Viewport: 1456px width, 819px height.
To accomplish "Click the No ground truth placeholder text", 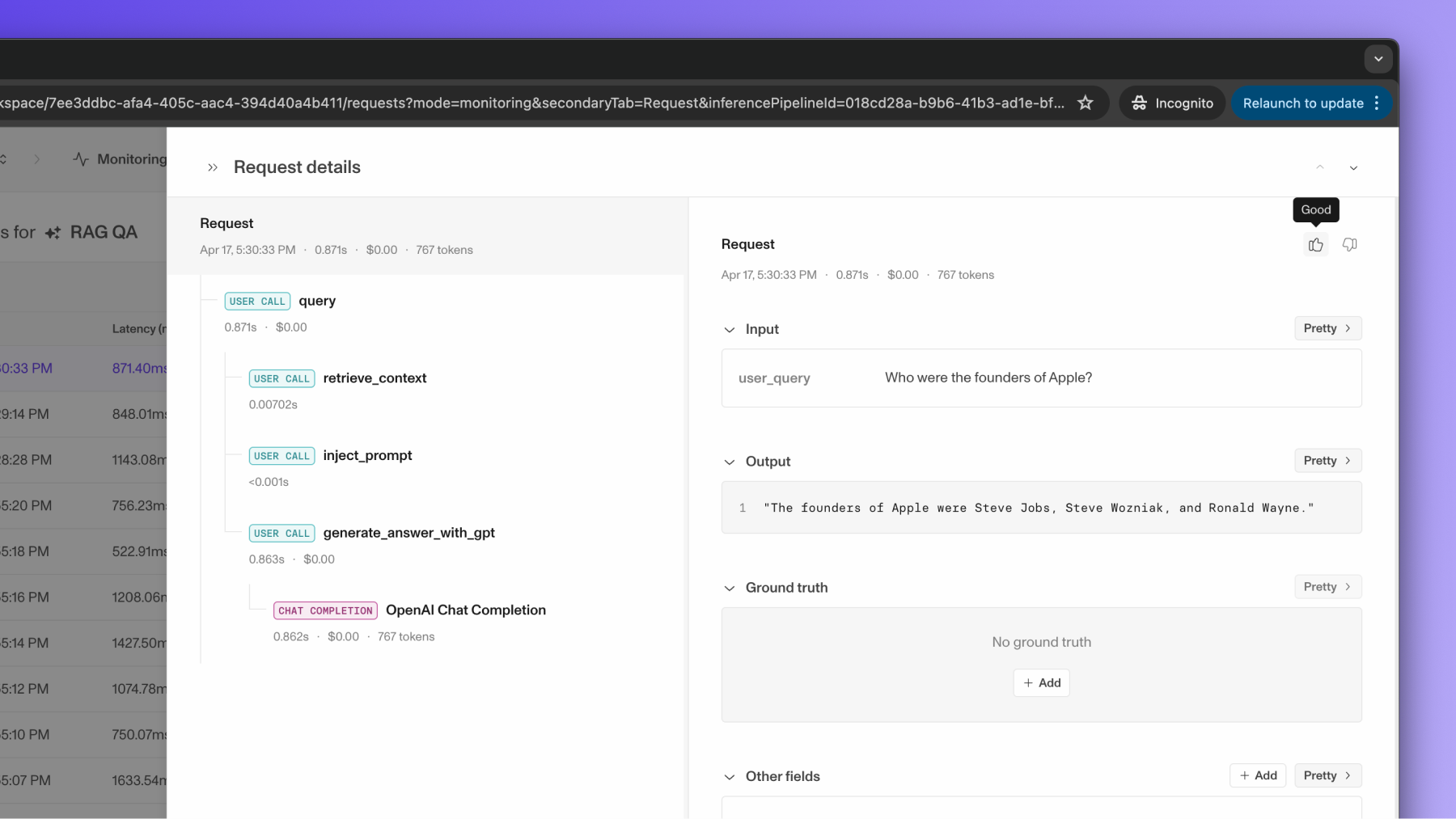I will pos(1041,642).
